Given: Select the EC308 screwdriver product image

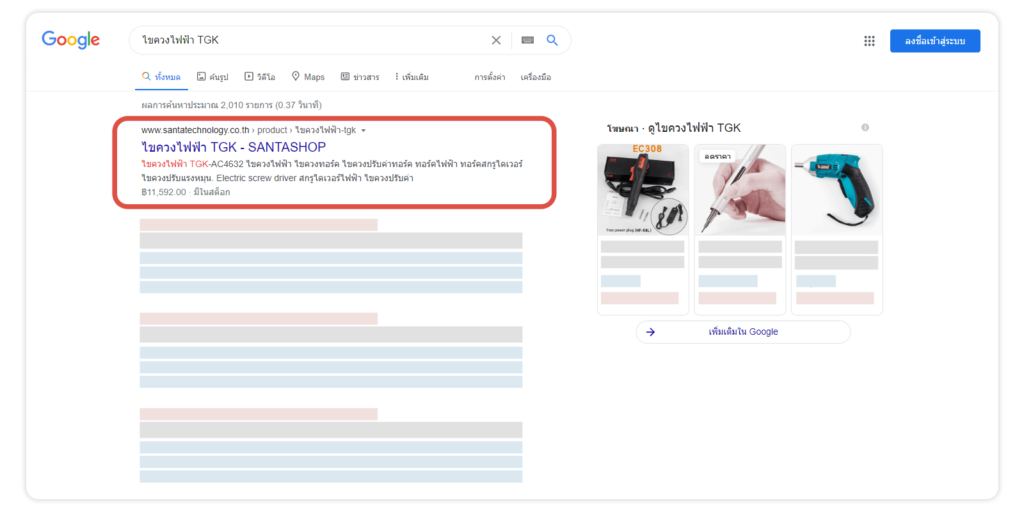Looking at the screenshot, I should click(642, 189).
